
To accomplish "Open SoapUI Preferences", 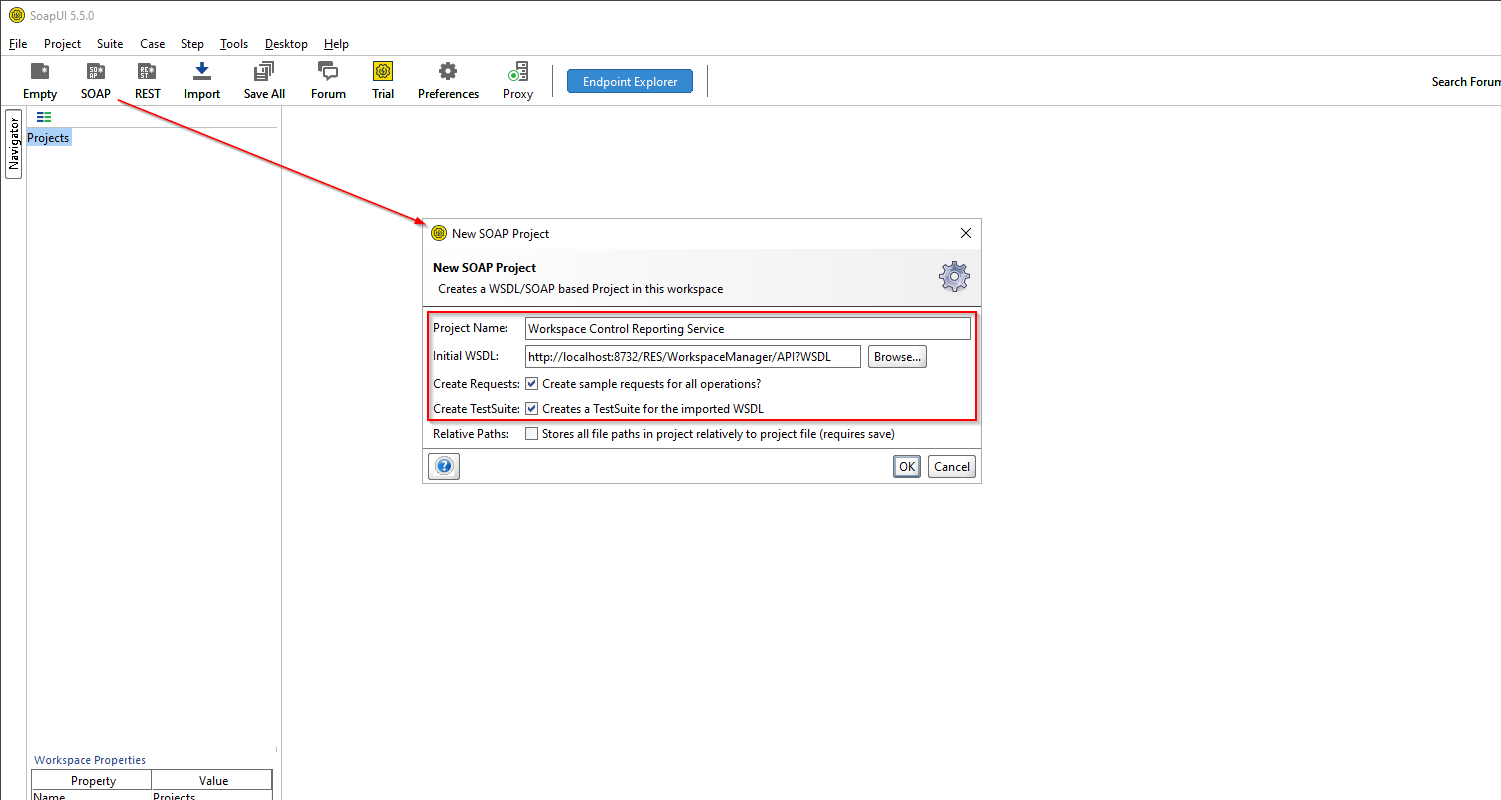I will click(448, 80).
